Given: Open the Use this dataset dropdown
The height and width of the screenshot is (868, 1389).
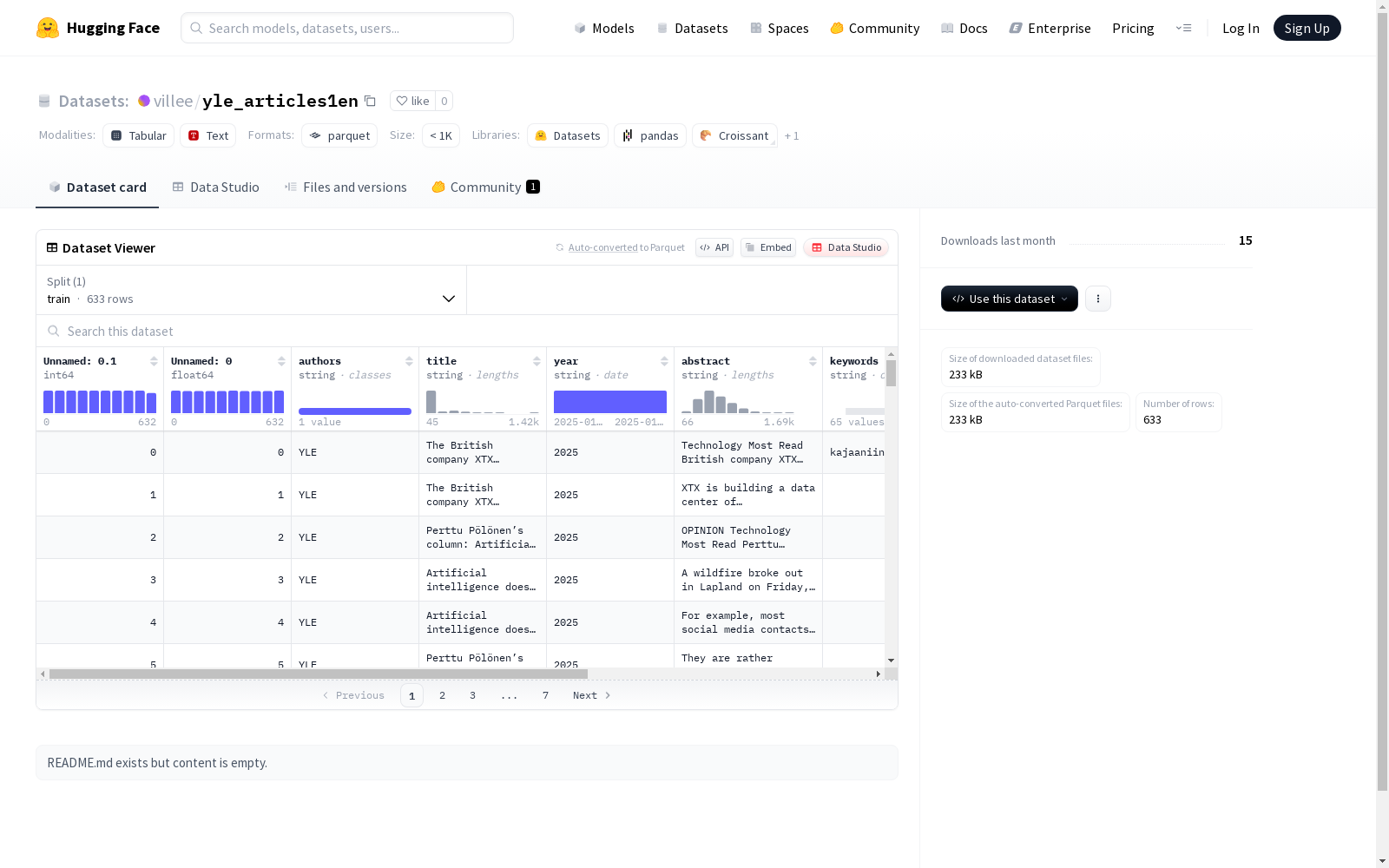Looking at the screenshot, I should (1010, 299).
